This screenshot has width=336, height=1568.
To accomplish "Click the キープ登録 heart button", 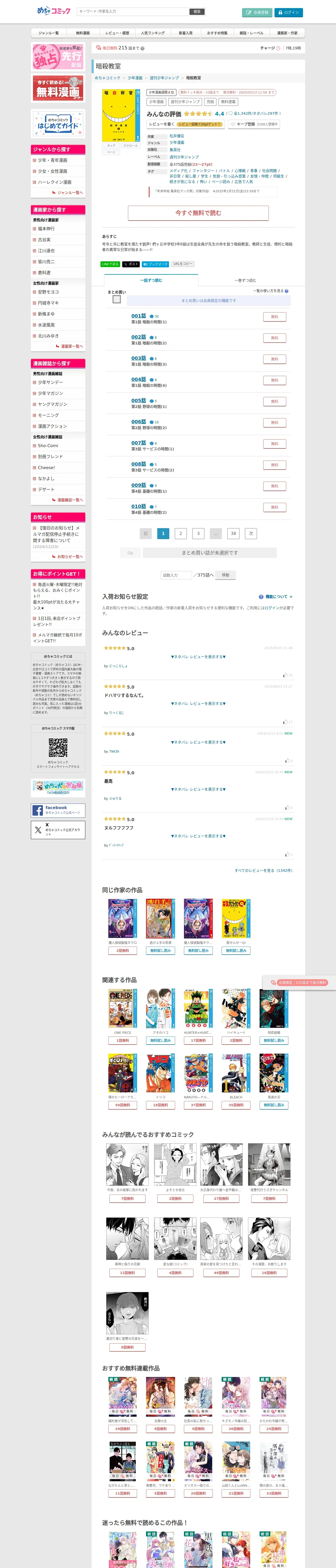I will pyautogui.click(x=254, y=124).
